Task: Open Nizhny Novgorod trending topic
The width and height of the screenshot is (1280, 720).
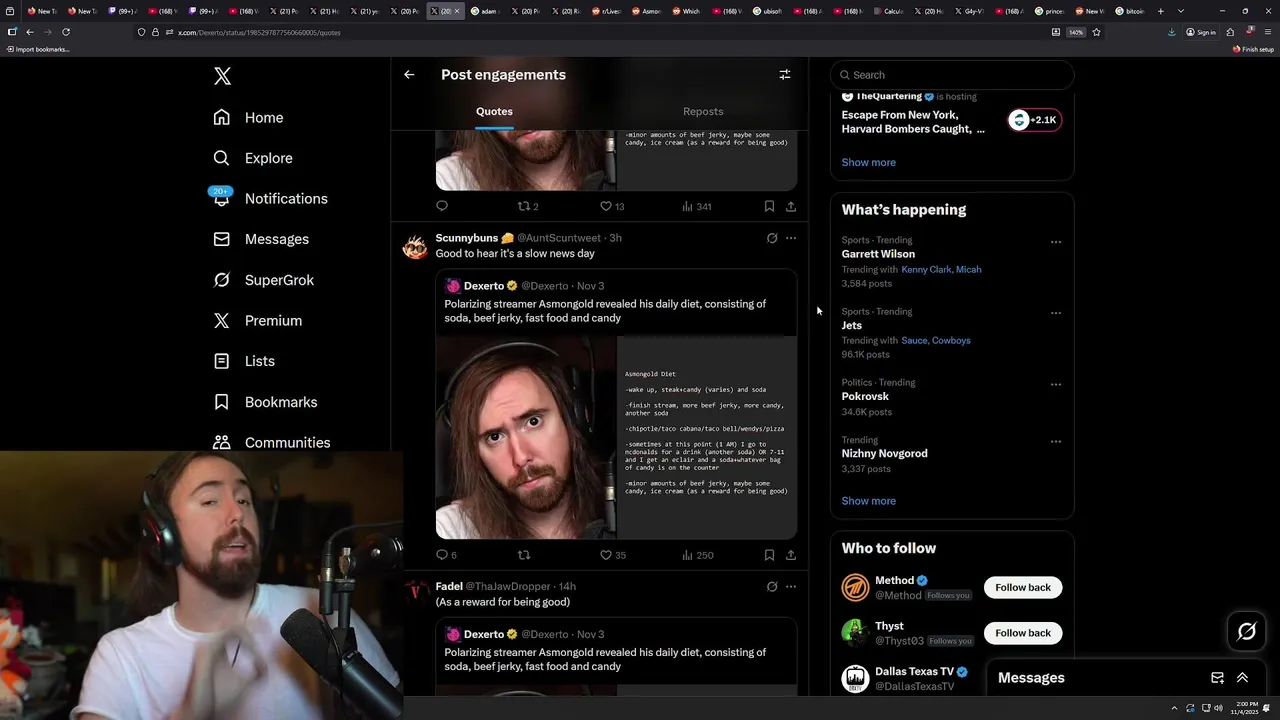Action: coord(884,453)
